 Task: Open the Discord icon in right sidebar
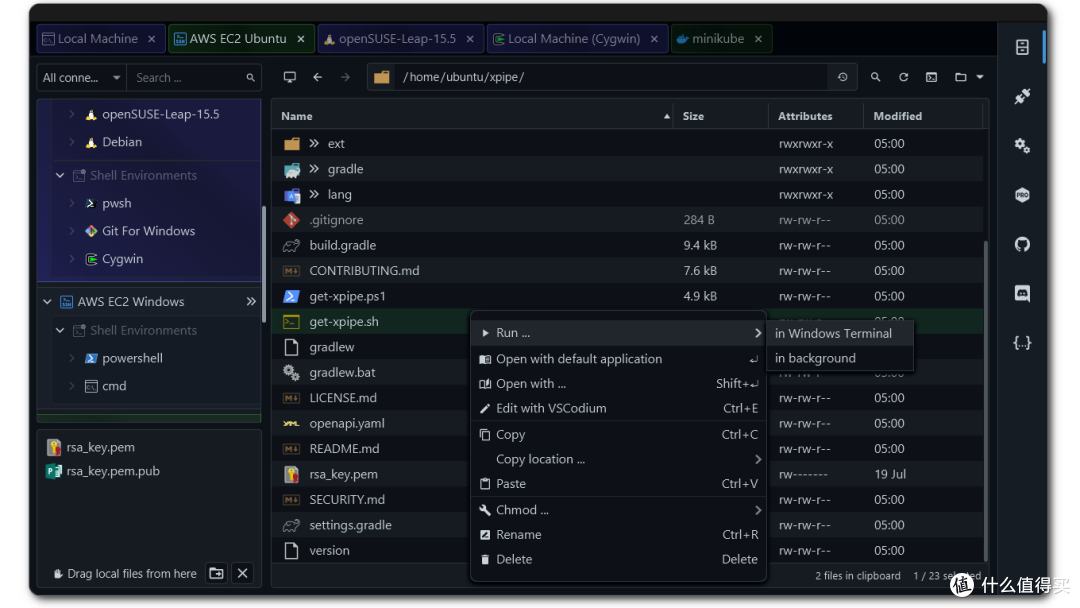[x=1022, y=293]
